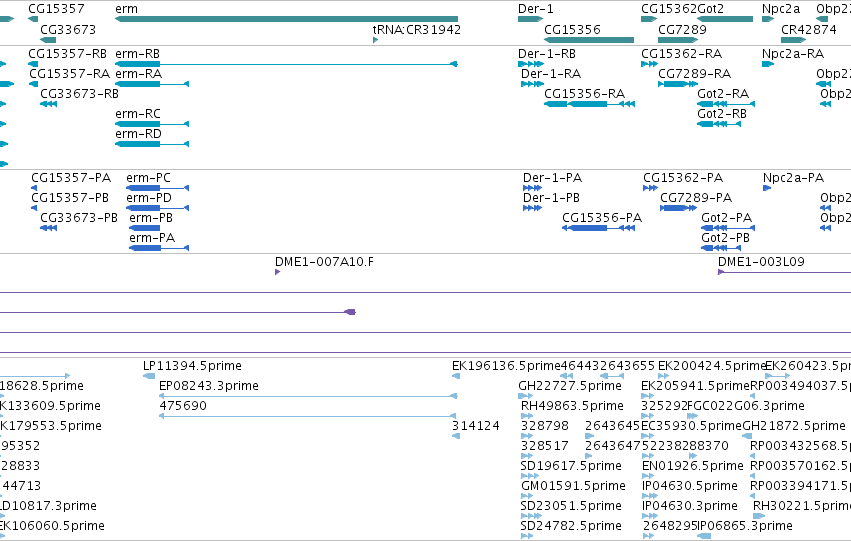The height and width of the screenshot is (541, 851).
Task: Select the CG15356-PA protein label
Action: (602, 218)
